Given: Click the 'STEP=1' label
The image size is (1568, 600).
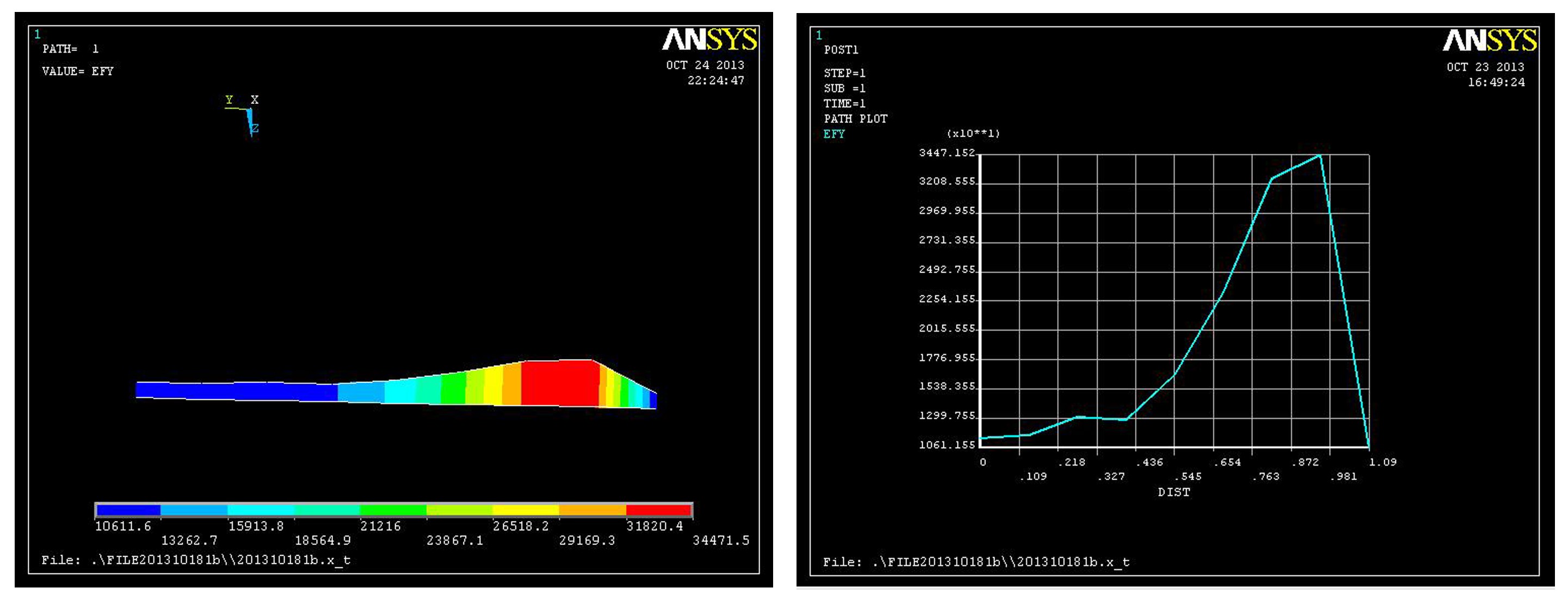Looking at the screenshot, I should point(844,73).
